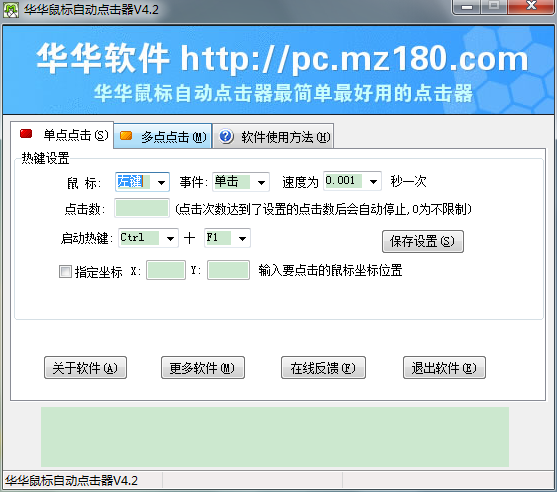
Task: Open the Ctrl hotkey modifier dropdown
Action: pos(170,238)
